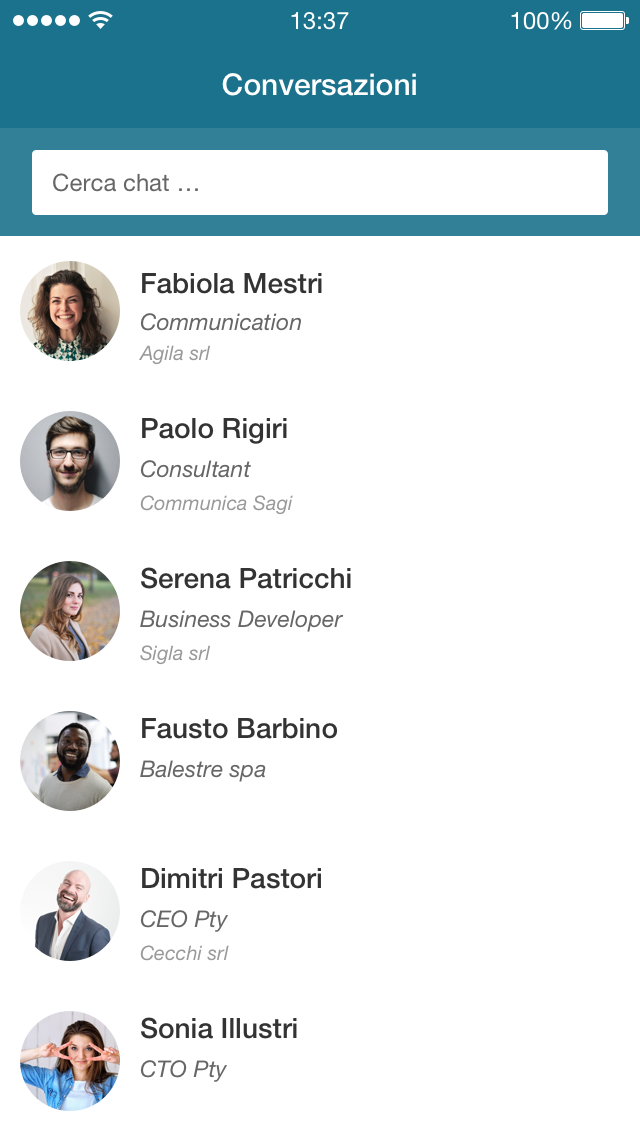This screenshot has width=640, height=1136.
Task: Tap the Conversazioni header title
Action: (x=320, y=85)
